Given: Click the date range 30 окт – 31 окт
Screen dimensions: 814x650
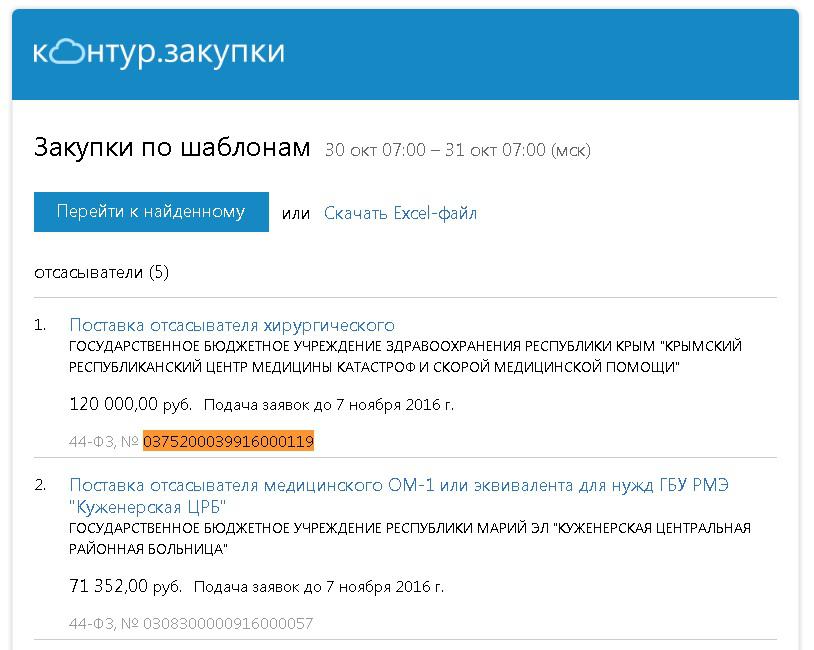Looking at the screenshot, I should click(458, 150).
